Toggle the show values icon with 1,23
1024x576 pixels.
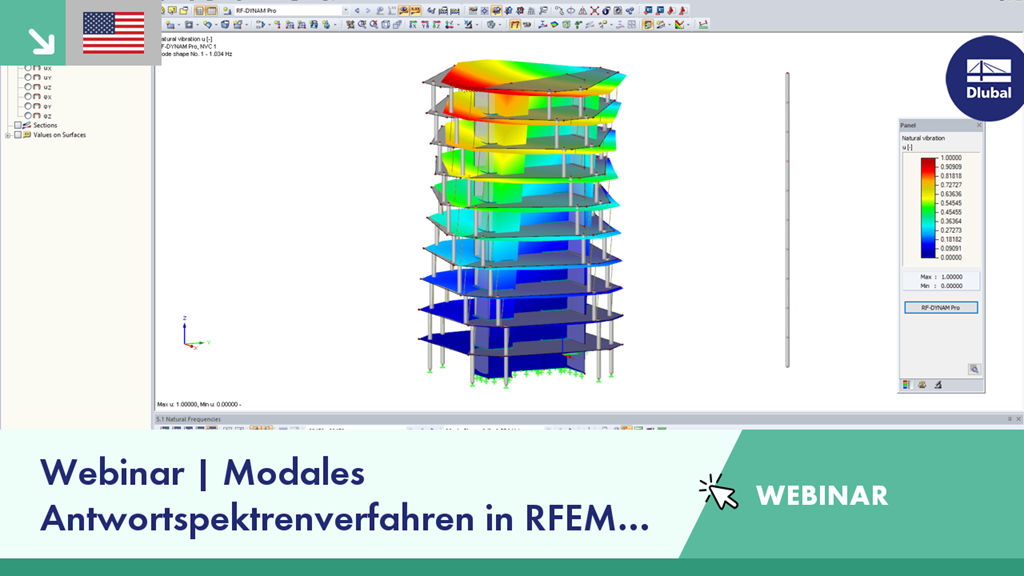(415, 10)
